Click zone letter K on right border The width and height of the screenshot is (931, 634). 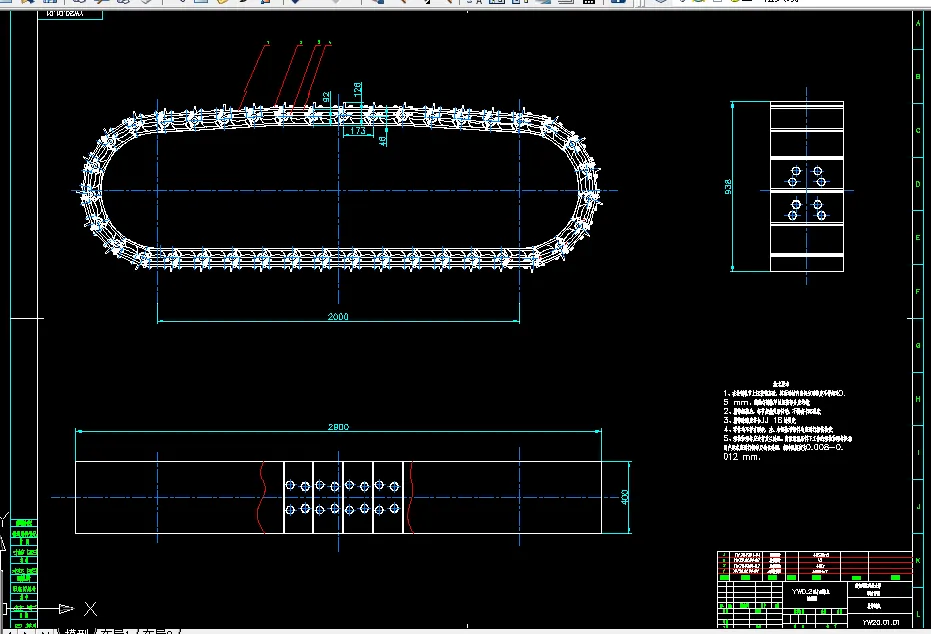(x=918, y=560)
